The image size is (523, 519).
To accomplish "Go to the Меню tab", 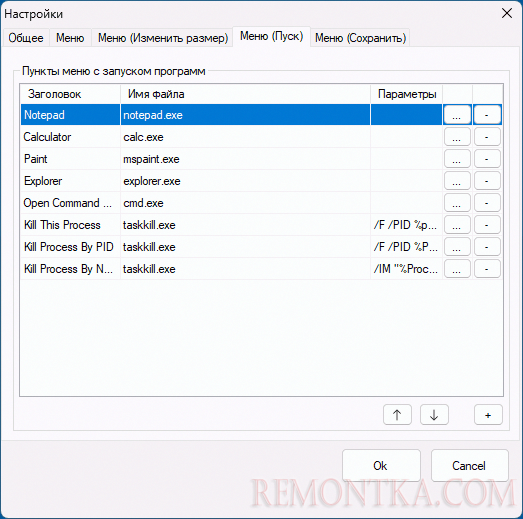I will tap(70, 38).
